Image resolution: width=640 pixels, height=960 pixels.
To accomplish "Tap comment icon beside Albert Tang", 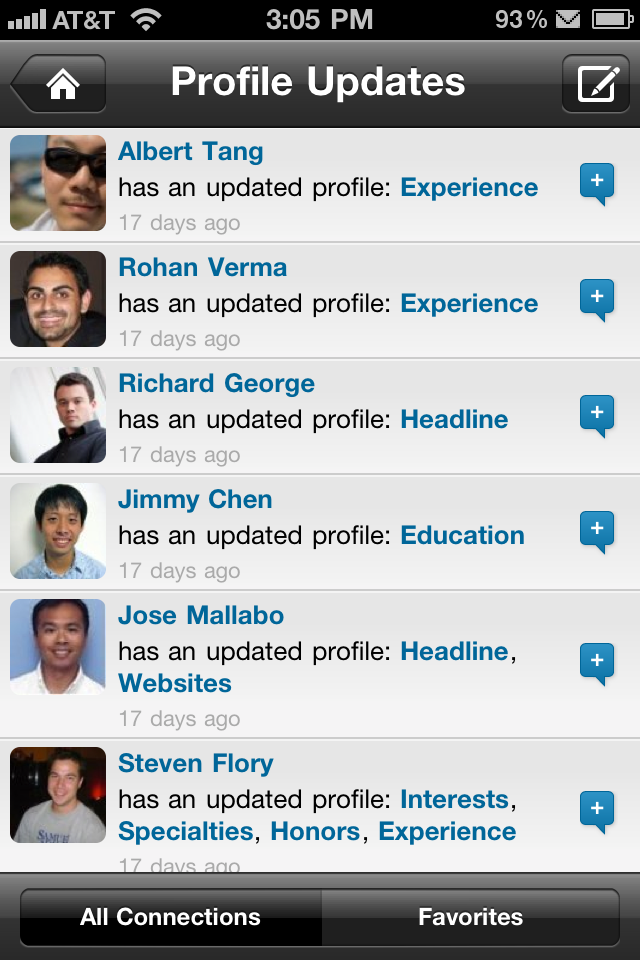I will 597,184.
